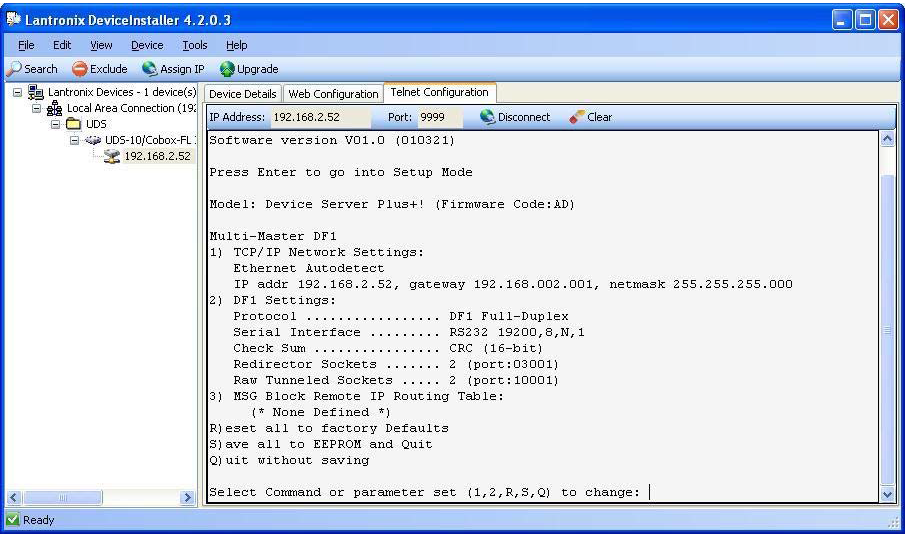905x535 pixels.
Task: Click the Clear eraser icon
Action: (x=577, y=117)
